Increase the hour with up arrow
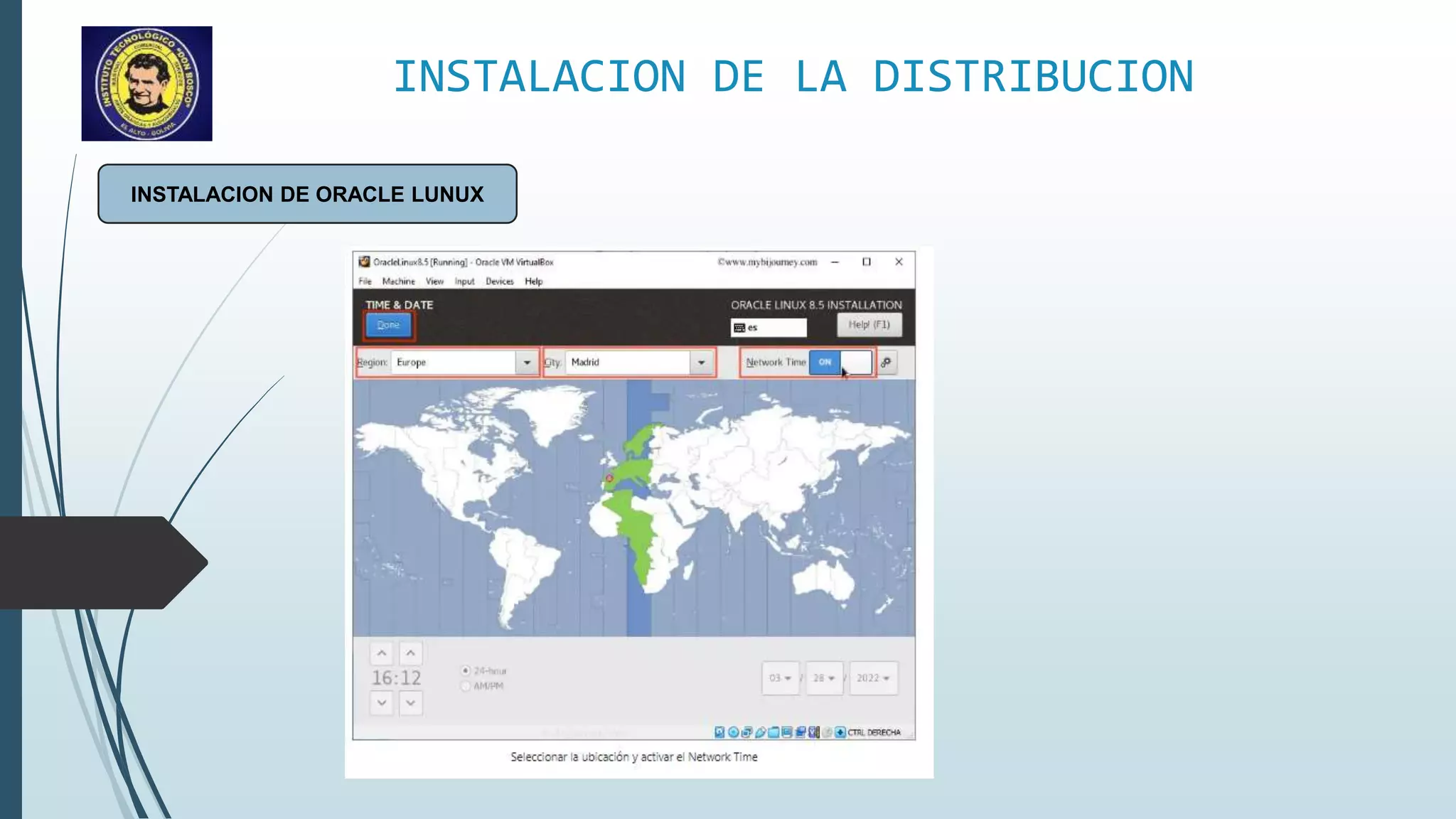This screenshot has height=819, width=1456. coord(382,653)
